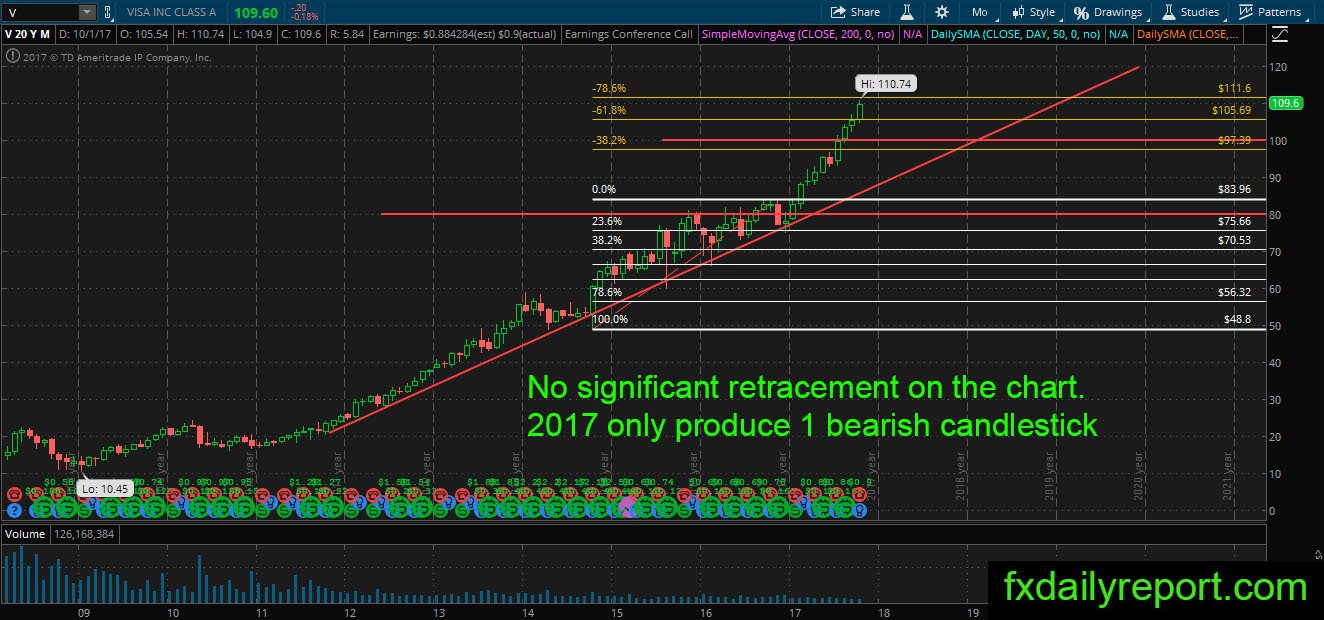Click the V 20 Y M chart label
The width and height of the screenshot is (1324, 620).
click(26, 34)
